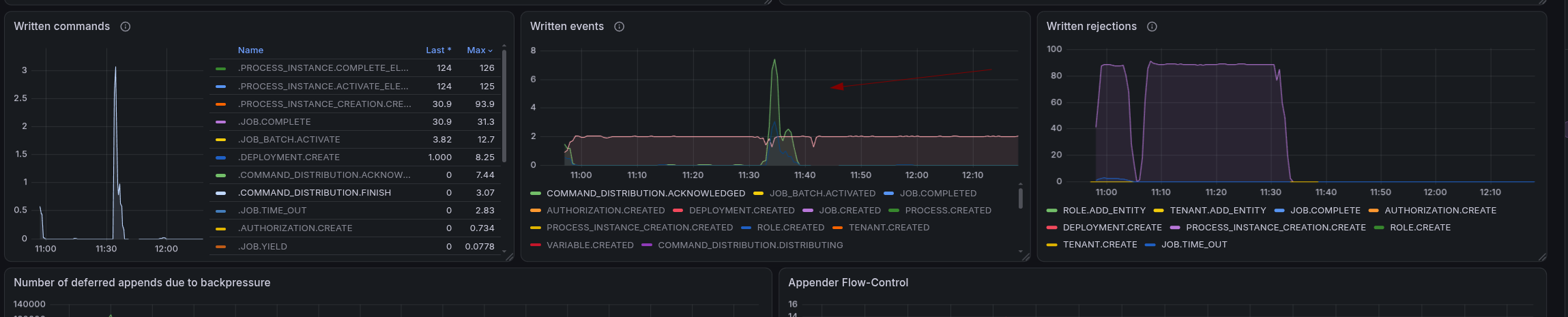
Task: Toggle COMMAND_DISTRIBUTION.ACKNOWLEDGED in events legend
Action: click(645, 194)
